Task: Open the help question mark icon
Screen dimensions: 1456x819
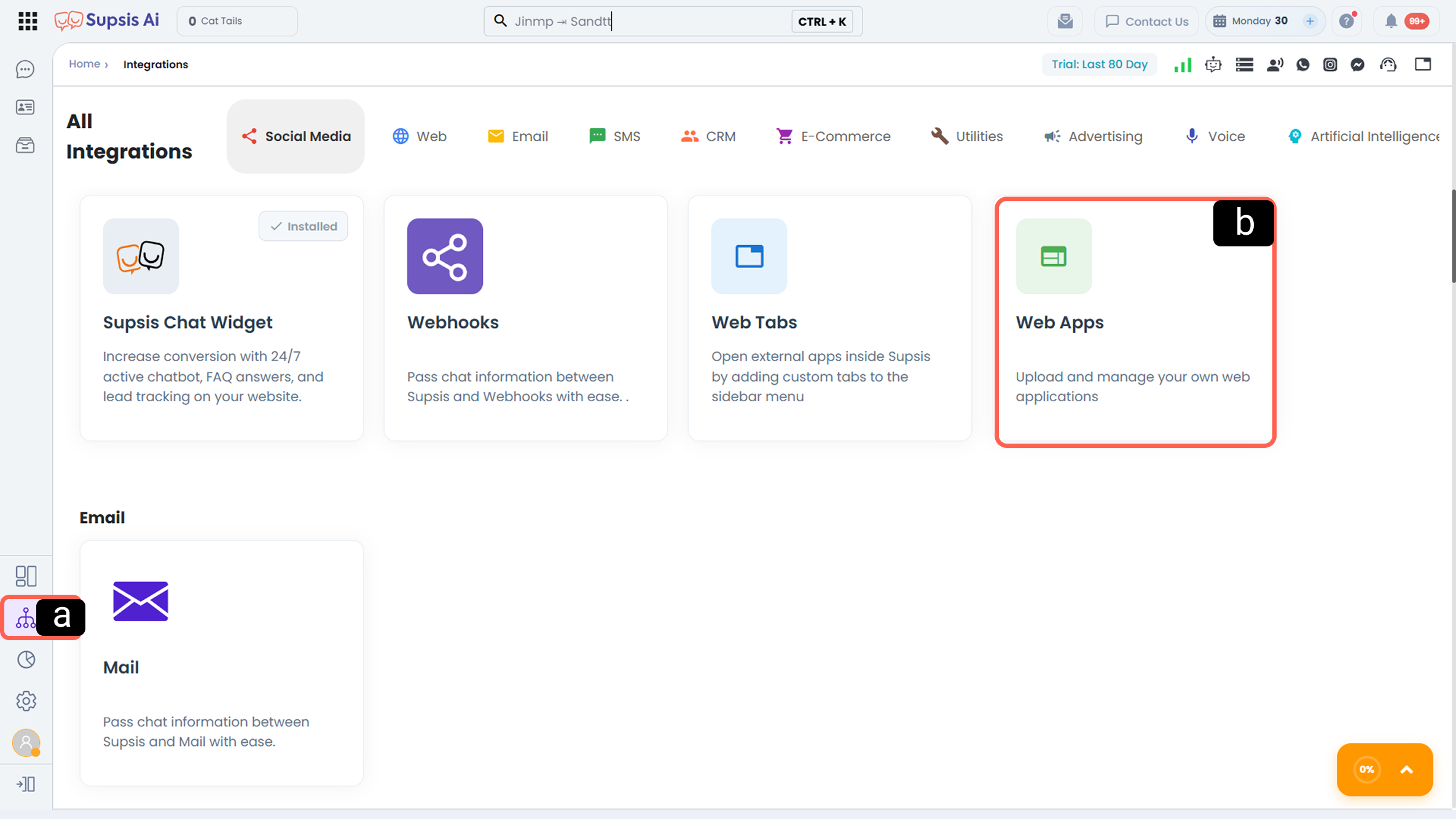Action: pos(1347,21)
